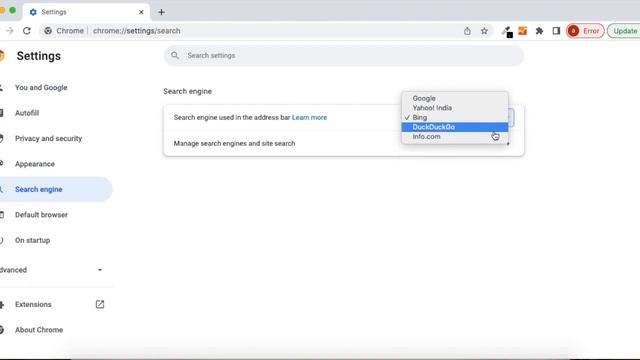Screen dimensions: 640x360
Task: Choose DuckDuckGo from the dropdown list
Action: (455, 127)
